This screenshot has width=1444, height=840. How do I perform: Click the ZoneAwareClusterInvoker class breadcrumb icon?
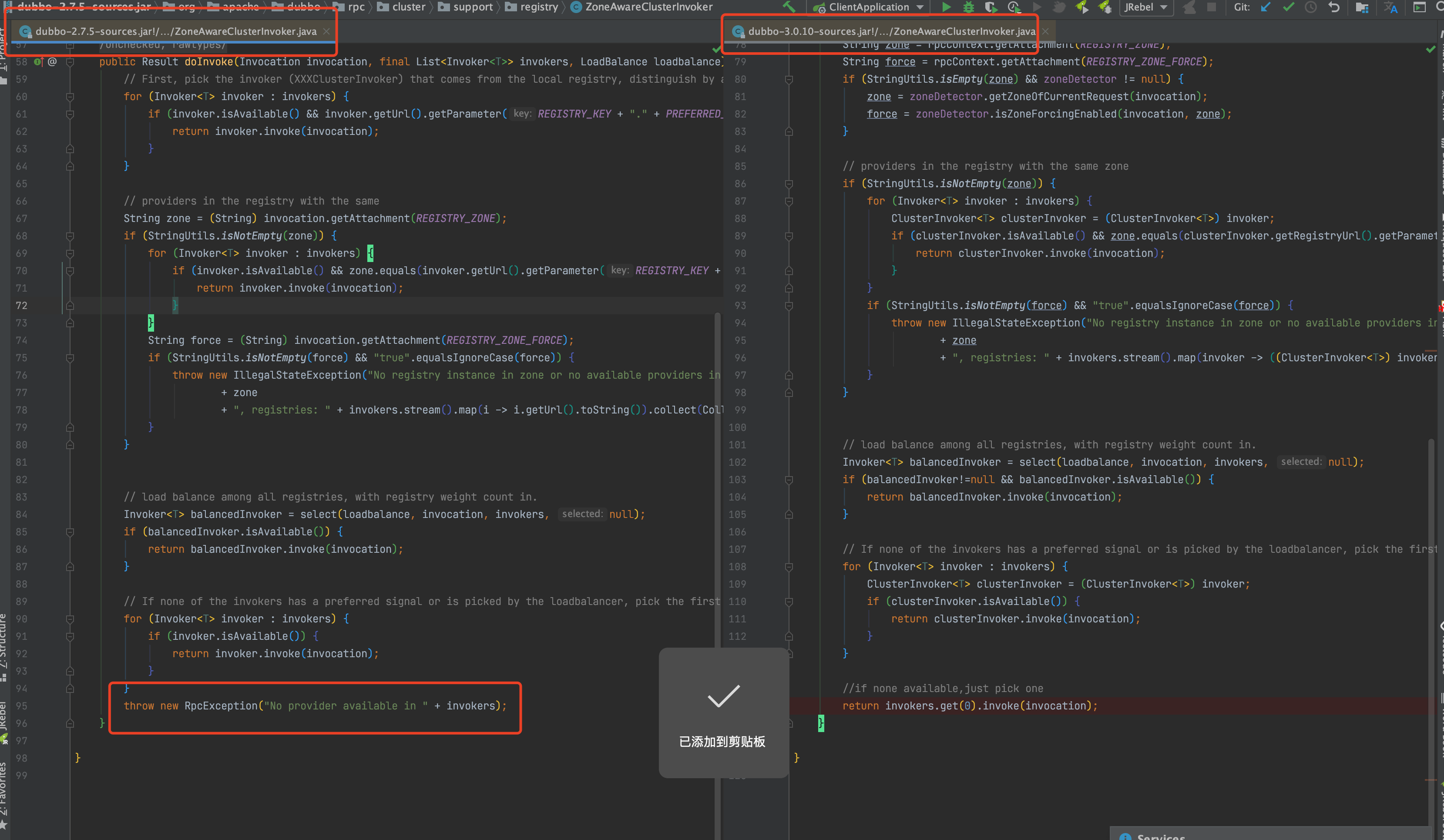(576, 7)
